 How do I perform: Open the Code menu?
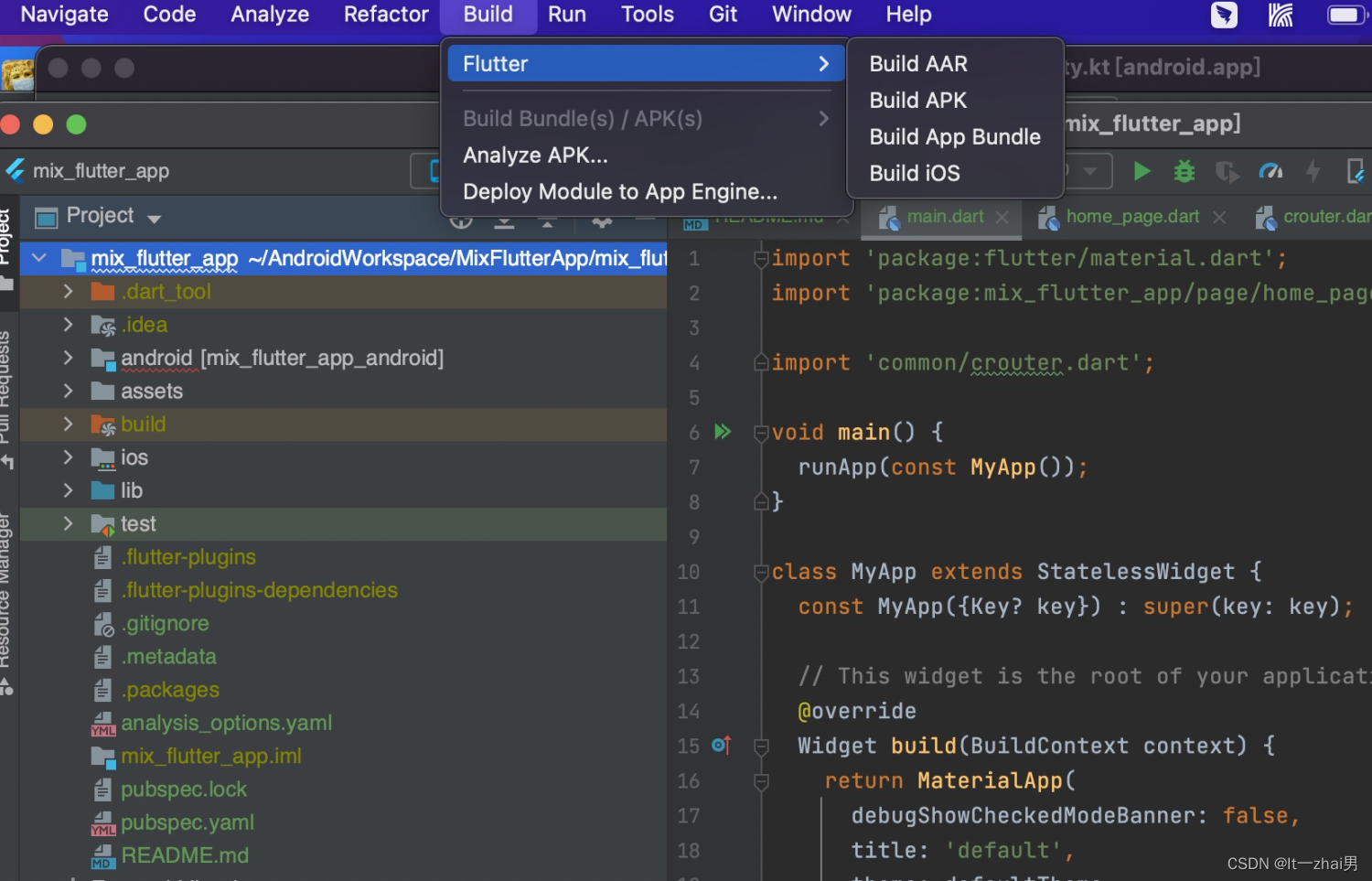(x=169, y=15)
